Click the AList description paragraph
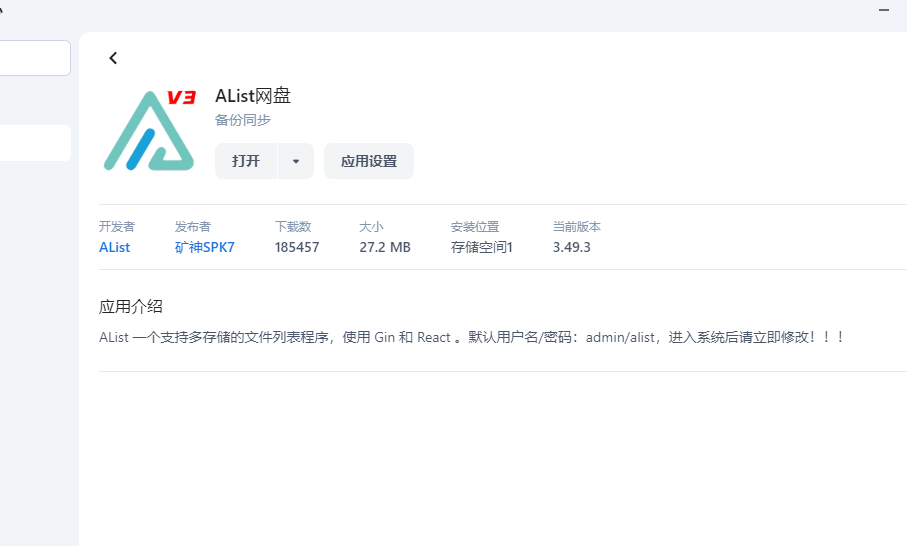Viewport: 907px width, 546px height. [471, 337]
